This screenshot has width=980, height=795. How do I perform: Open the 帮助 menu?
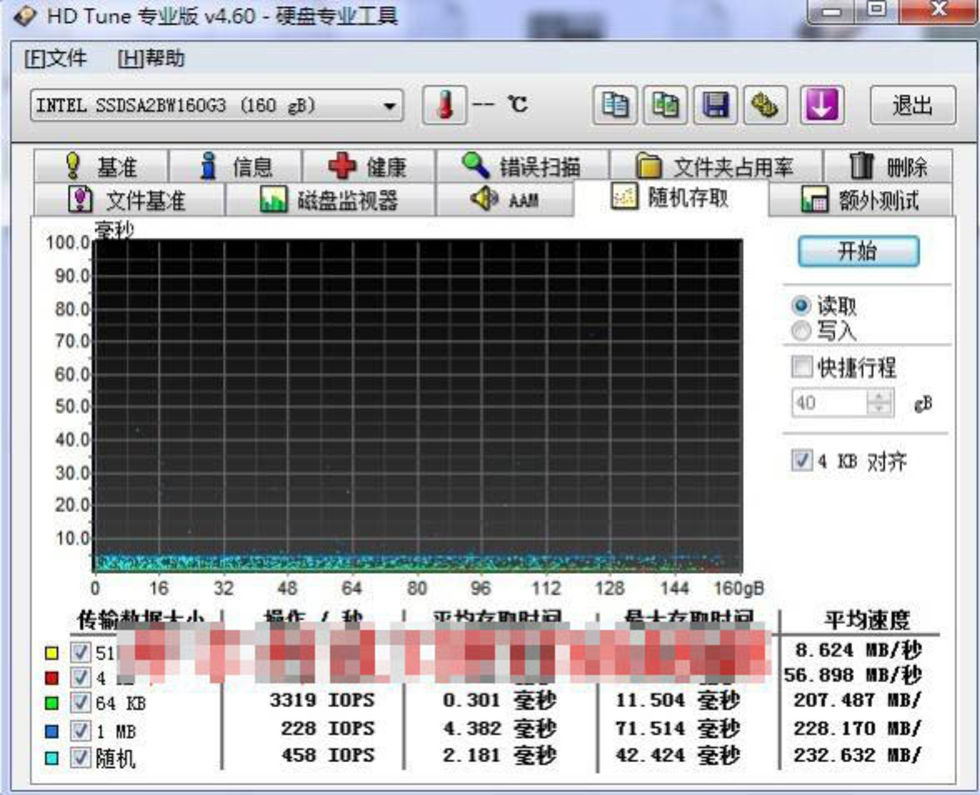click(151, 58)
